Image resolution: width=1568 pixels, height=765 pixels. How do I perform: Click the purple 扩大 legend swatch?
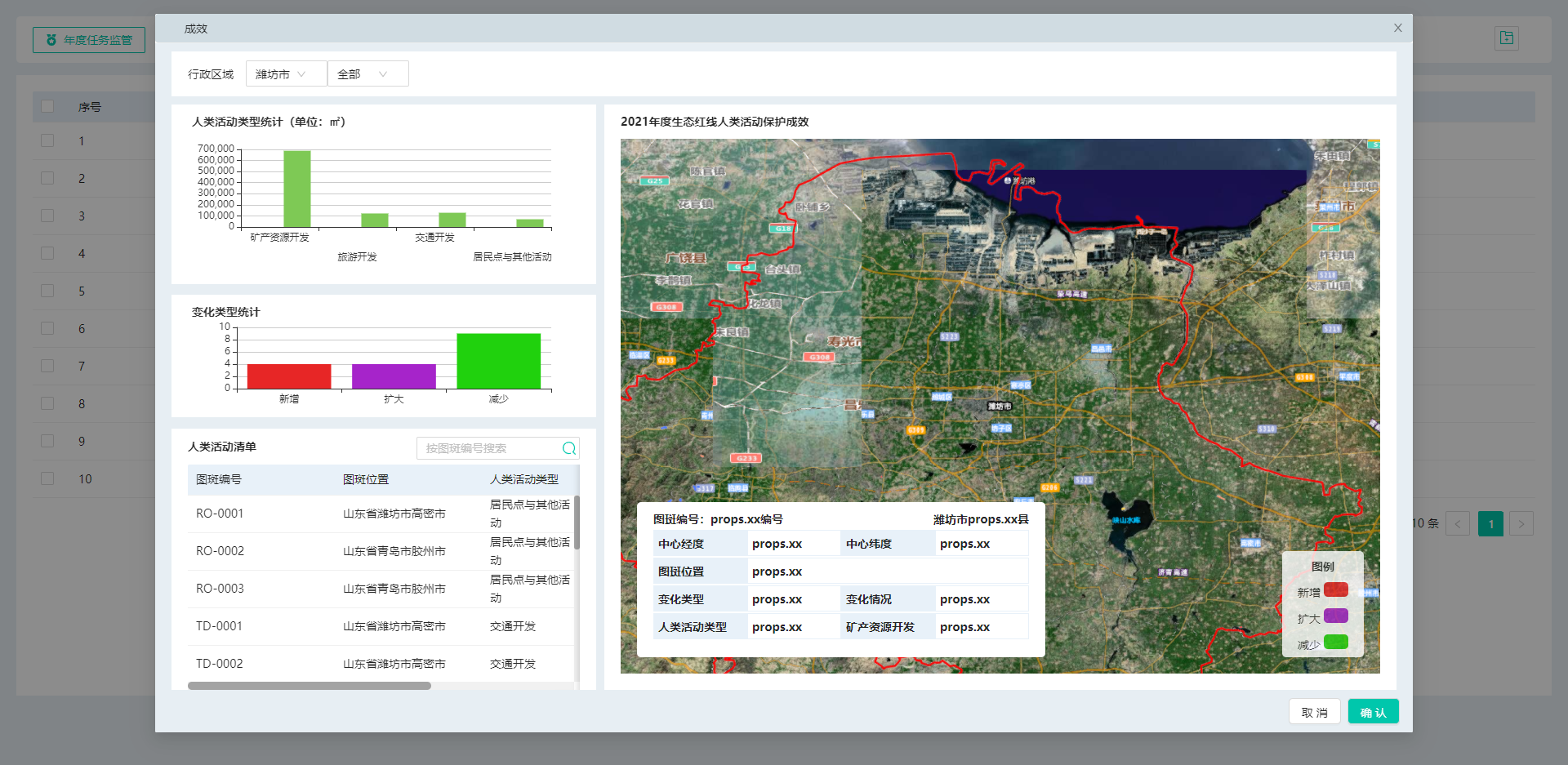coord(1336,616)
